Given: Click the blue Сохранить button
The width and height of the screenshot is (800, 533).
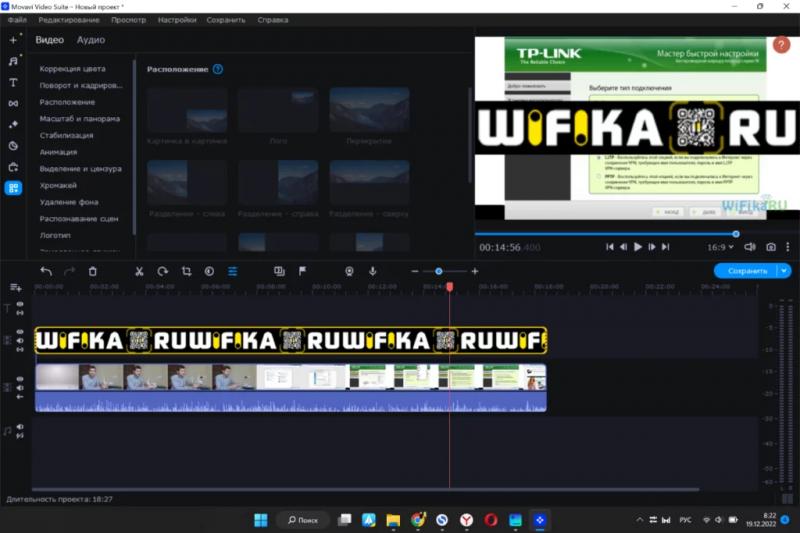Looking at the screenshot, I should [746, 271].
